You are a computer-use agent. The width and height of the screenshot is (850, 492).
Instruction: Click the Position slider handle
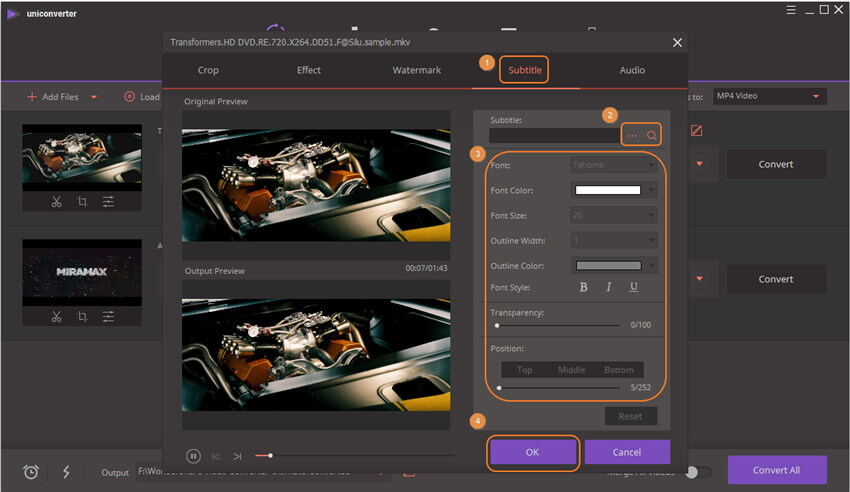point(499,388)
